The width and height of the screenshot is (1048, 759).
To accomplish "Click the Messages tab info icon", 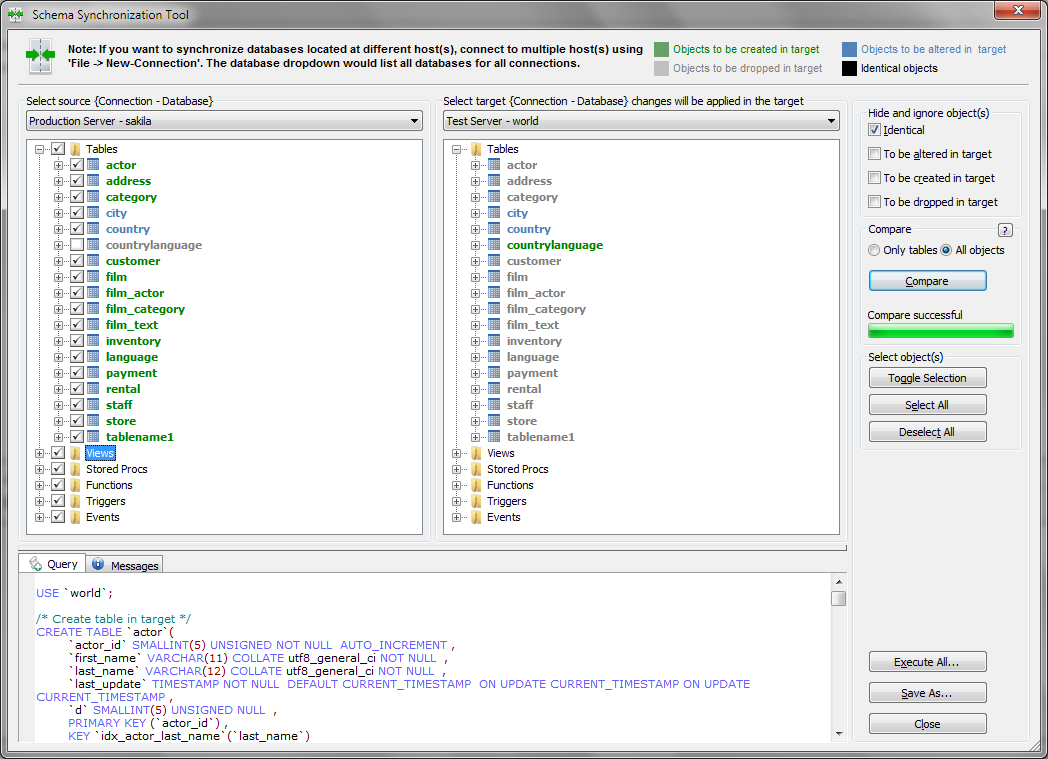I will 98,565.
